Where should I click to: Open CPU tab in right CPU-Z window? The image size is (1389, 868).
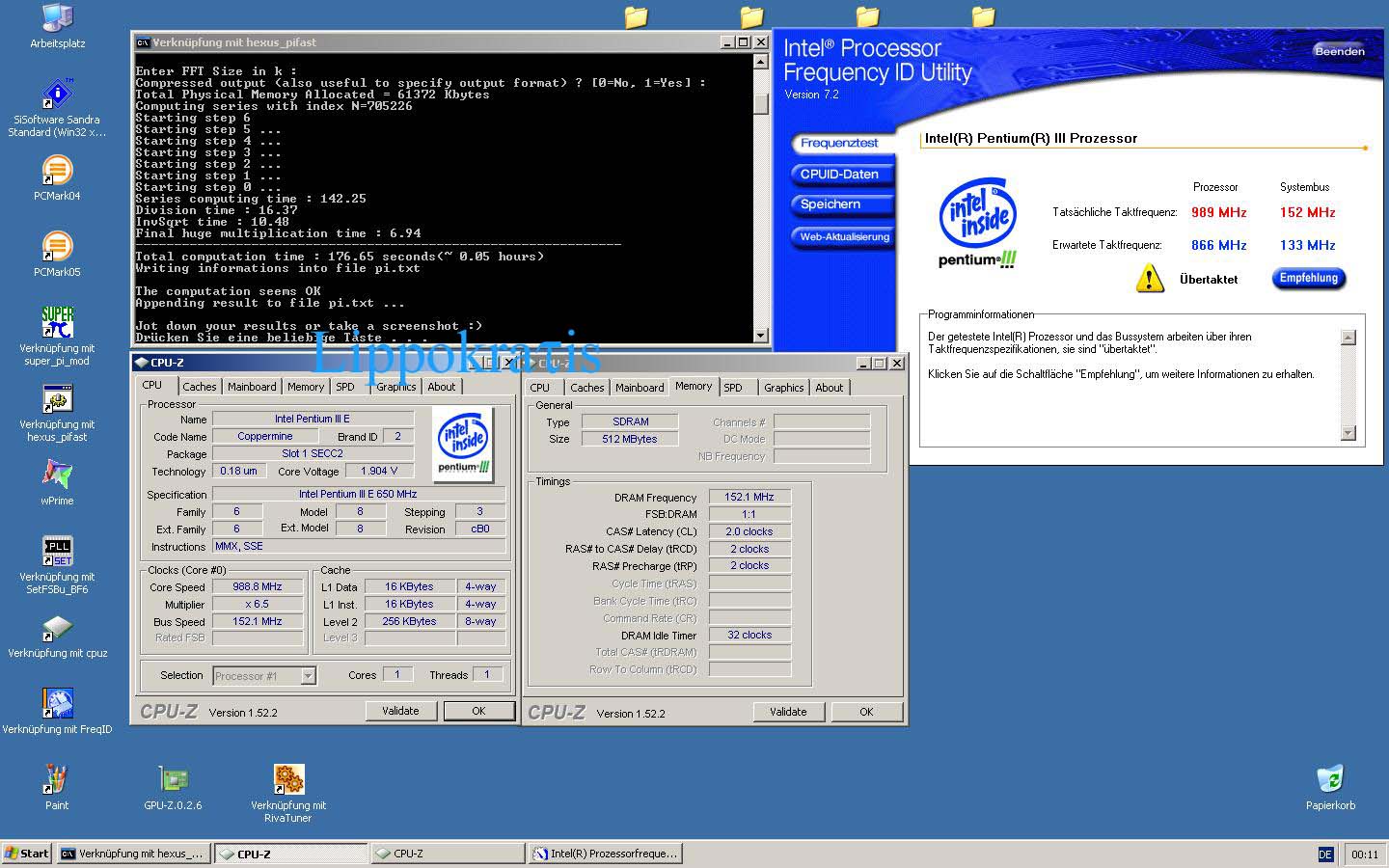tap(540, 388)
